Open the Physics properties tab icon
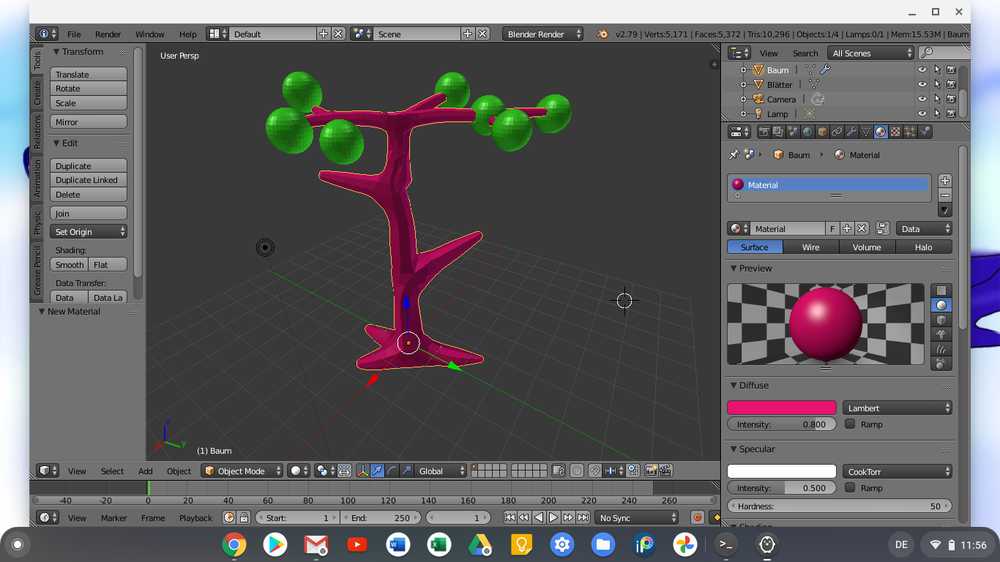Image resolution: width=1000 pixels, height=562 pixels. click(x=925, y=131)
